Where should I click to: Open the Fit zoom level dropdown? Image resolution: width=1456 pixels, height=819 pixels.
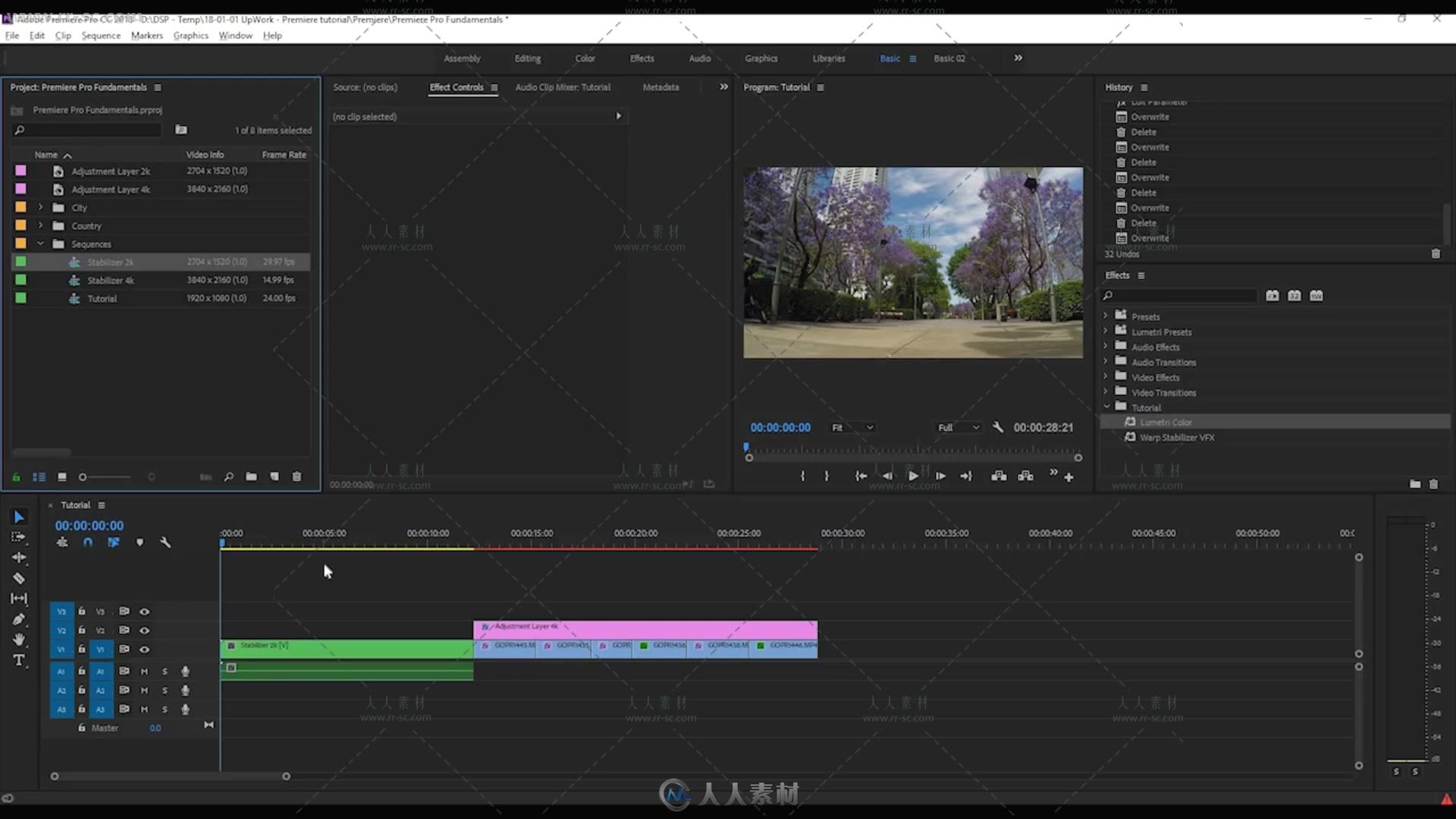[852, 428]
